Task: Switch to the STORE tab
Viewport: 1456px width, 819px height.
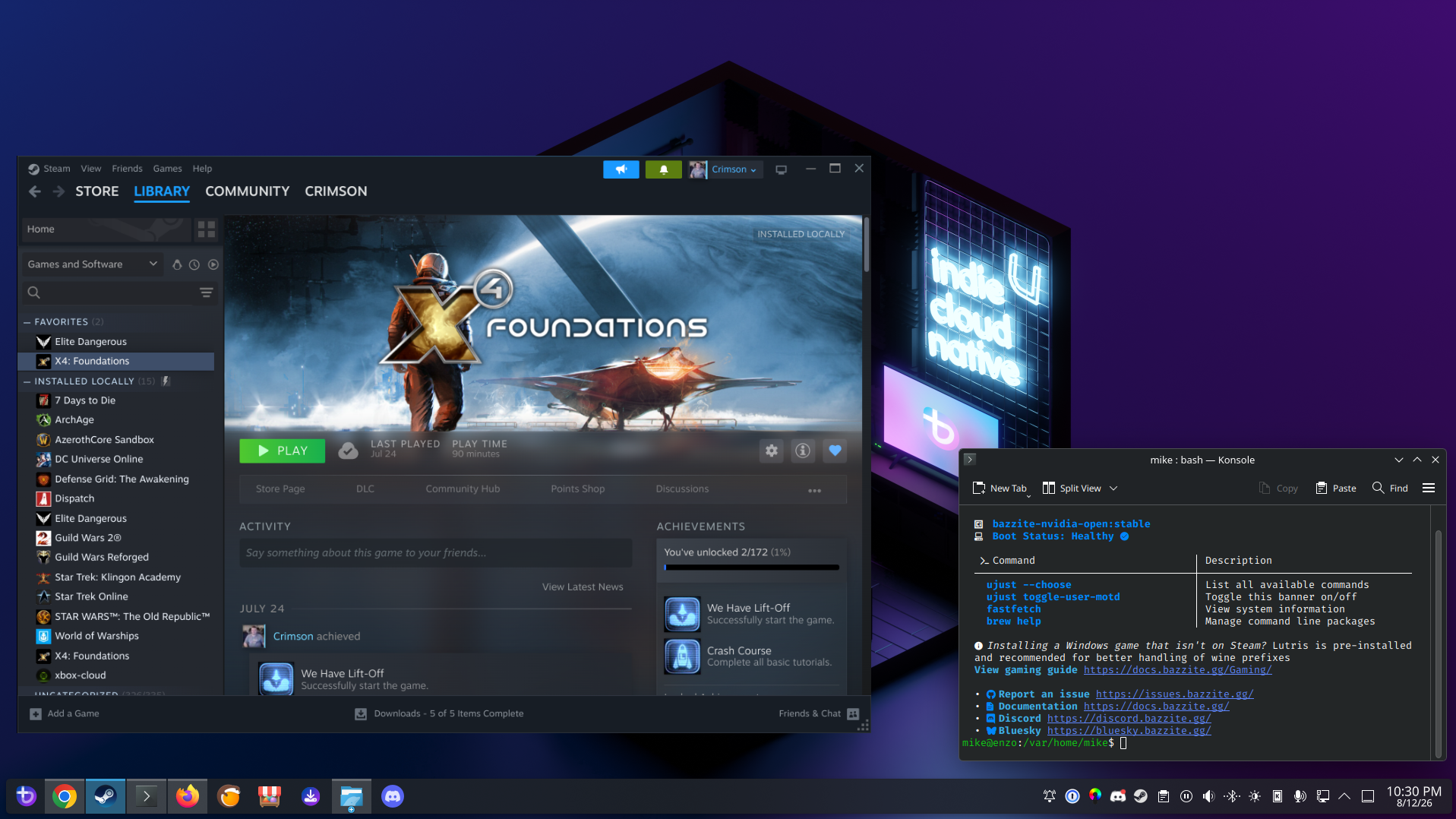Action: coord(97,191)
